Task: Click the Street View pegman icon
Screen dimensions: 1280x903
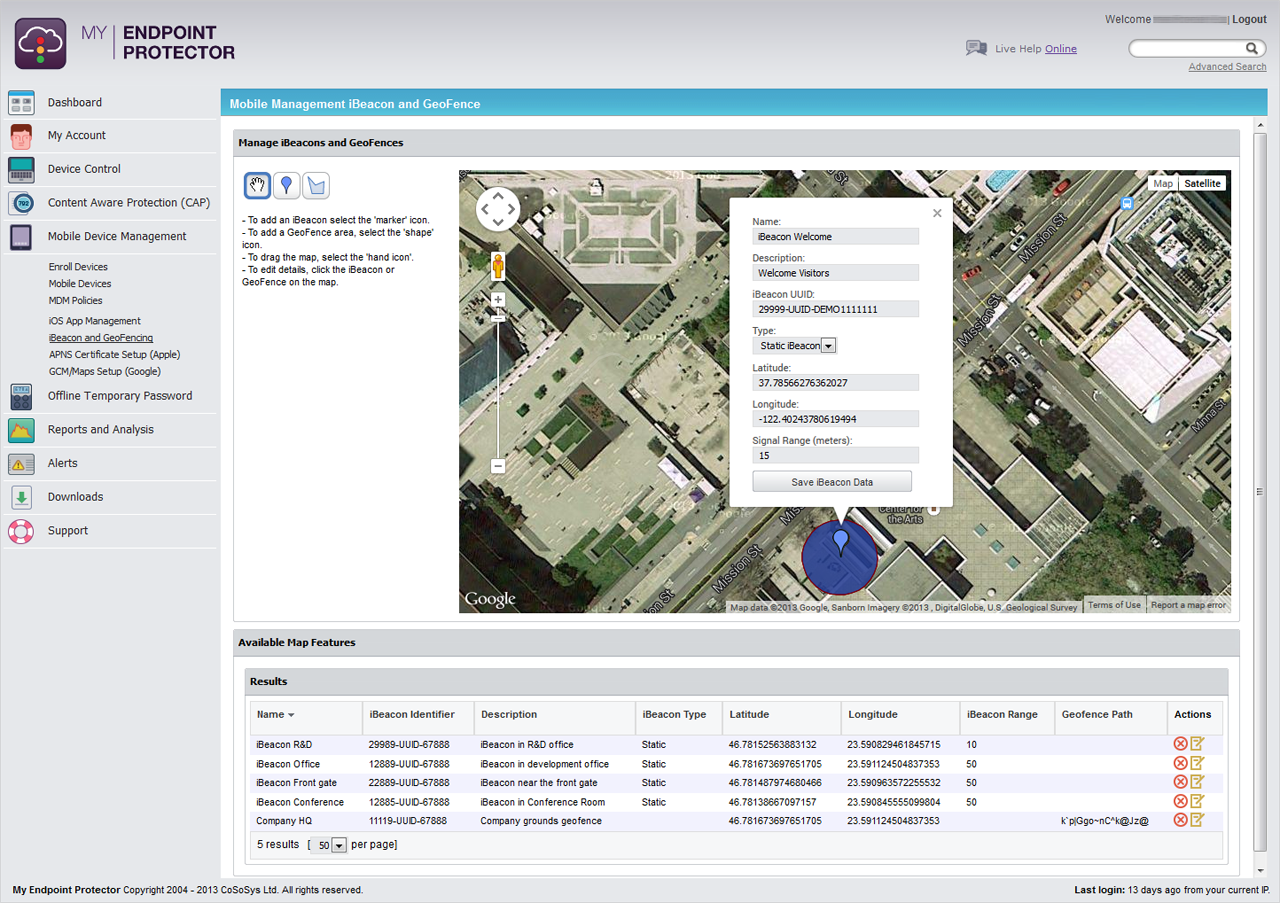Action: 498,266
